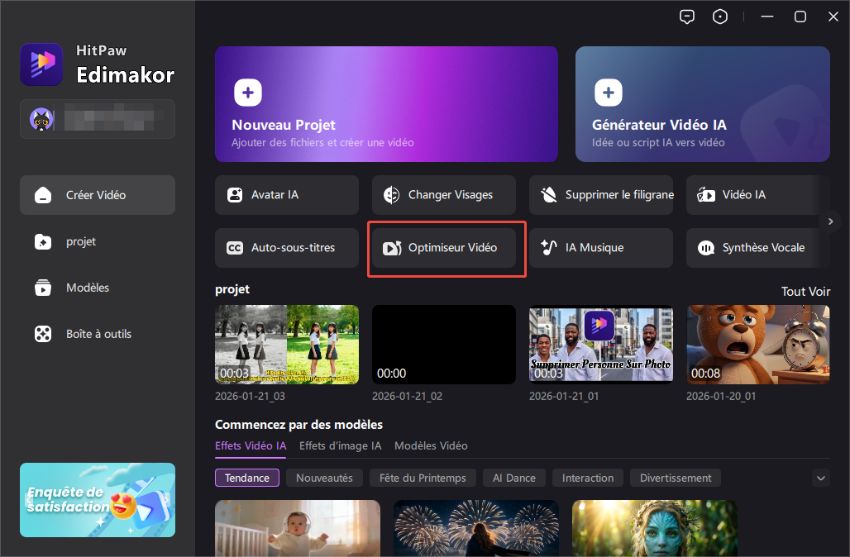
Task: Open teddy bear project 2026-01-20_01
Action: pyautogui.click(x=758, y=345)
